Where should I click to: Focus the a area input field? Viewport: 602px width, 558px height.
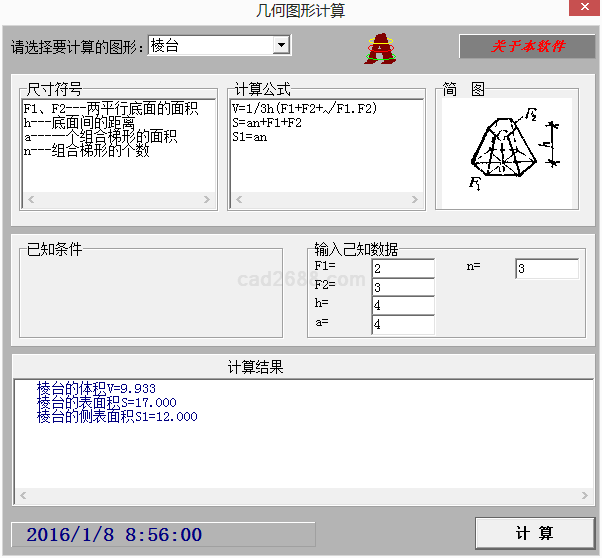(x=402, y=325)
